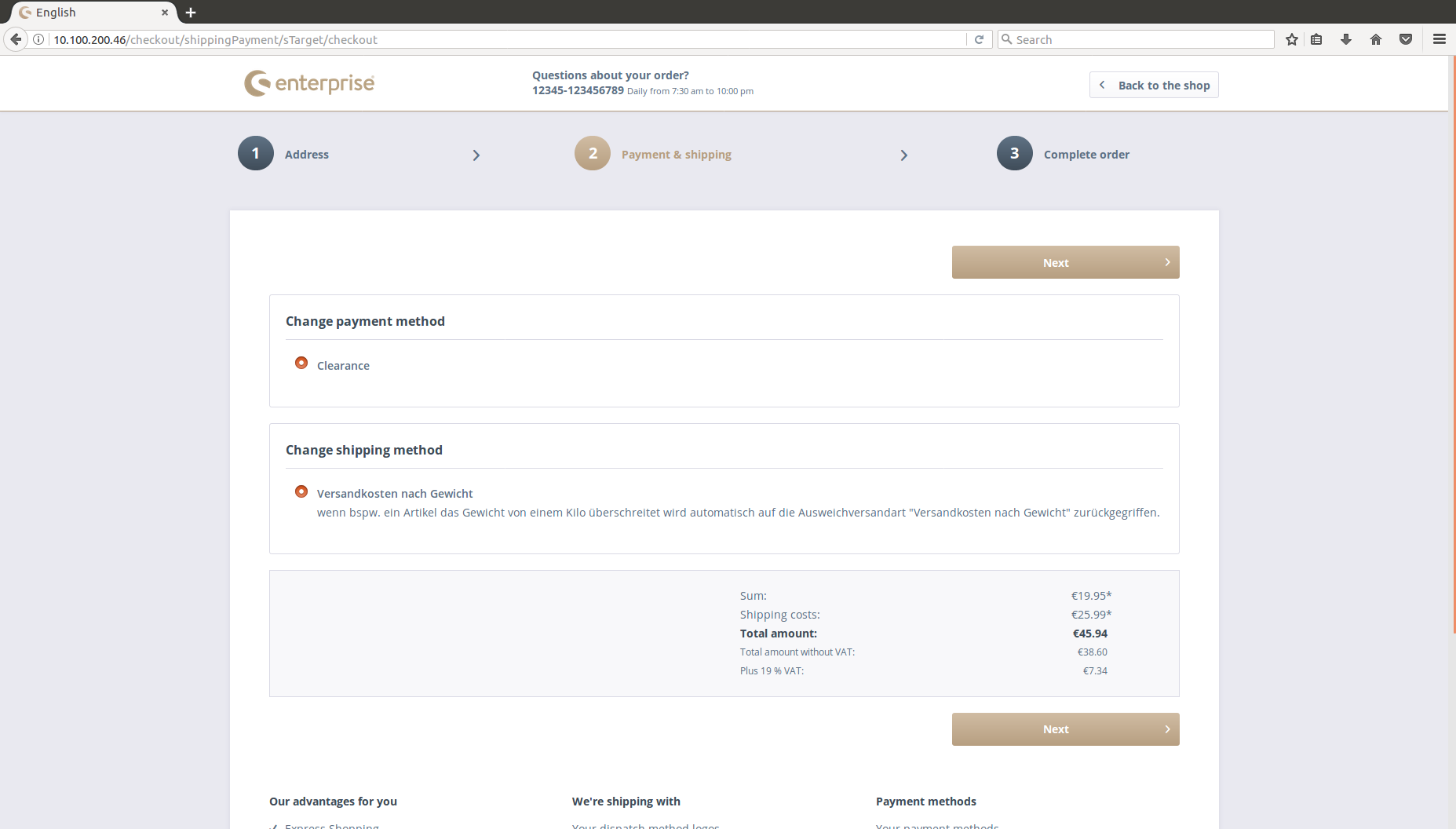Open a new browser tab
Viewport: 1456px width, 829px height.
[x=191, y=13]
